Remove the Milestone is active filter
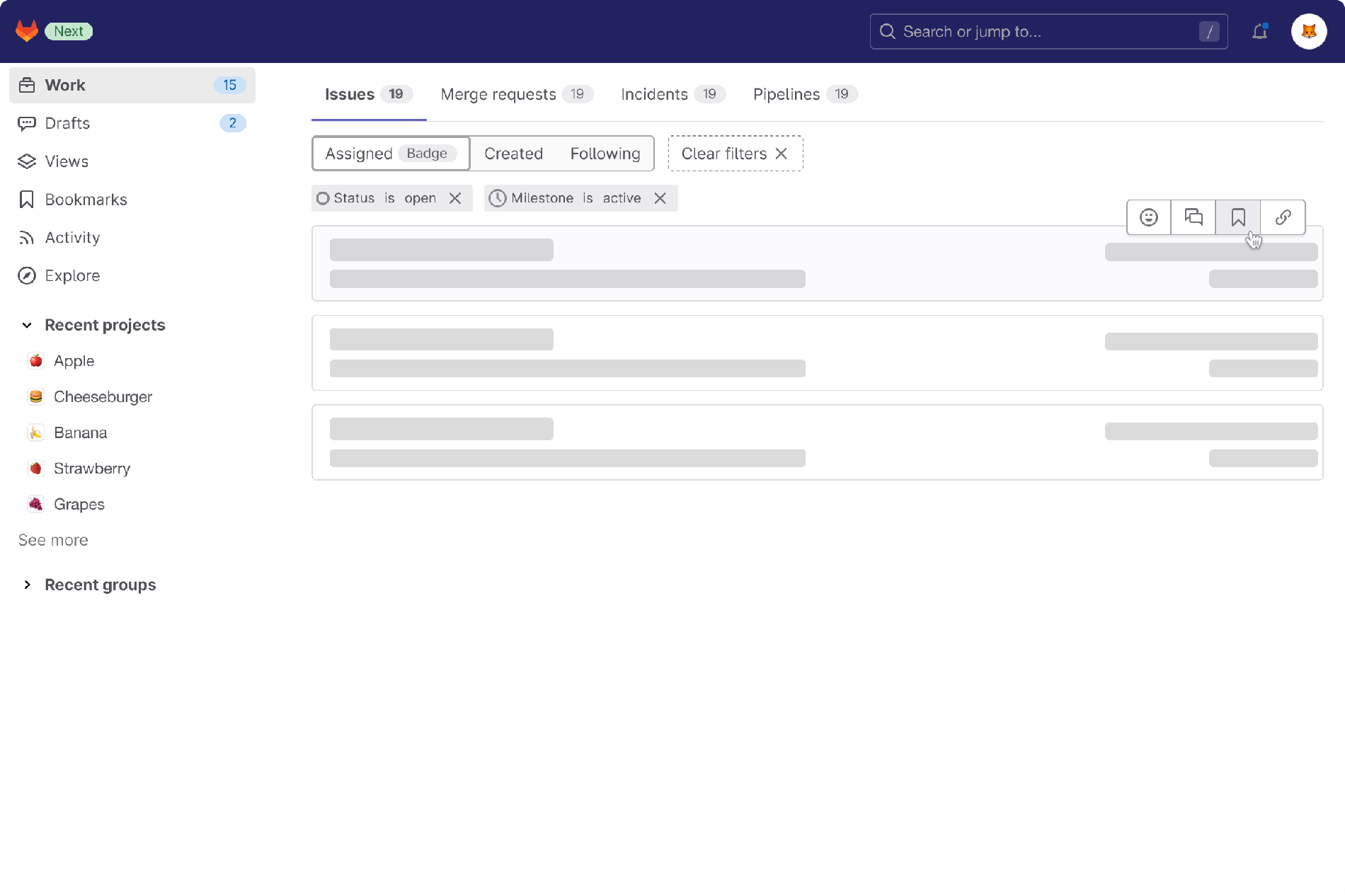The height and width of the screenshot is (896, 1345). pyautogui.click(x=660, y=198)
